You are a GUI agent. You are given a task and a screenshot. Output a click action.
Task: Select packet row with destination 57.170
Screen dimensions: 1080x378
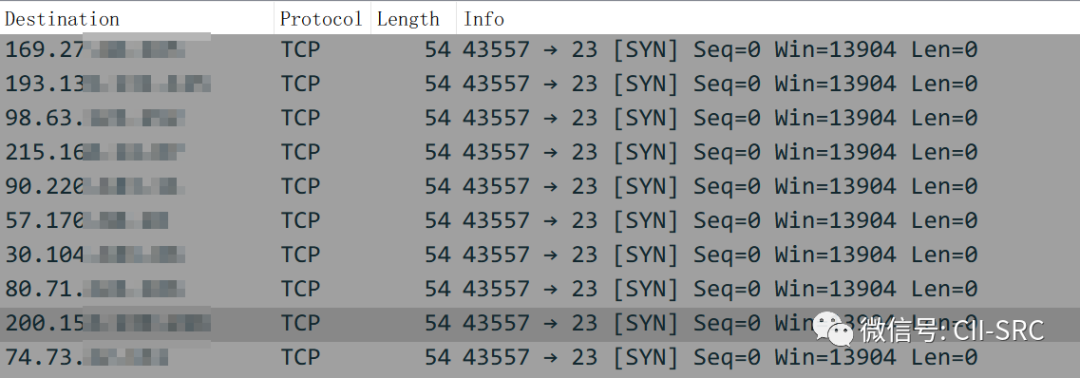(x=540, y=221)
